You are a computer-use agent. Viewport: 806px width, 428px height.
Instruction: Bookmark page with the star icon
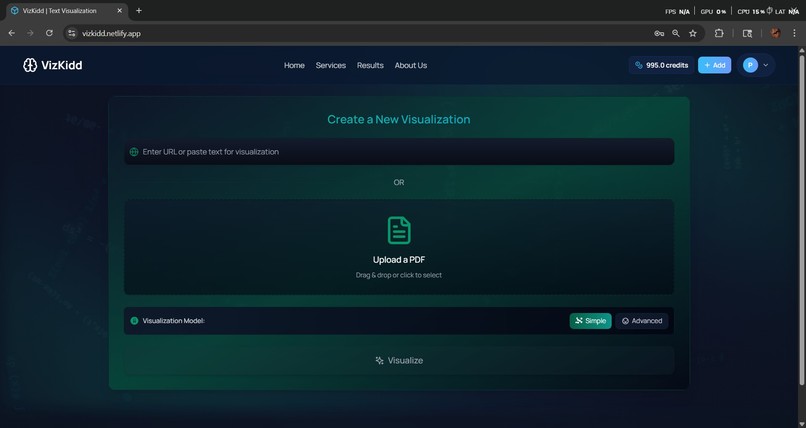click(x=693, y=33)
